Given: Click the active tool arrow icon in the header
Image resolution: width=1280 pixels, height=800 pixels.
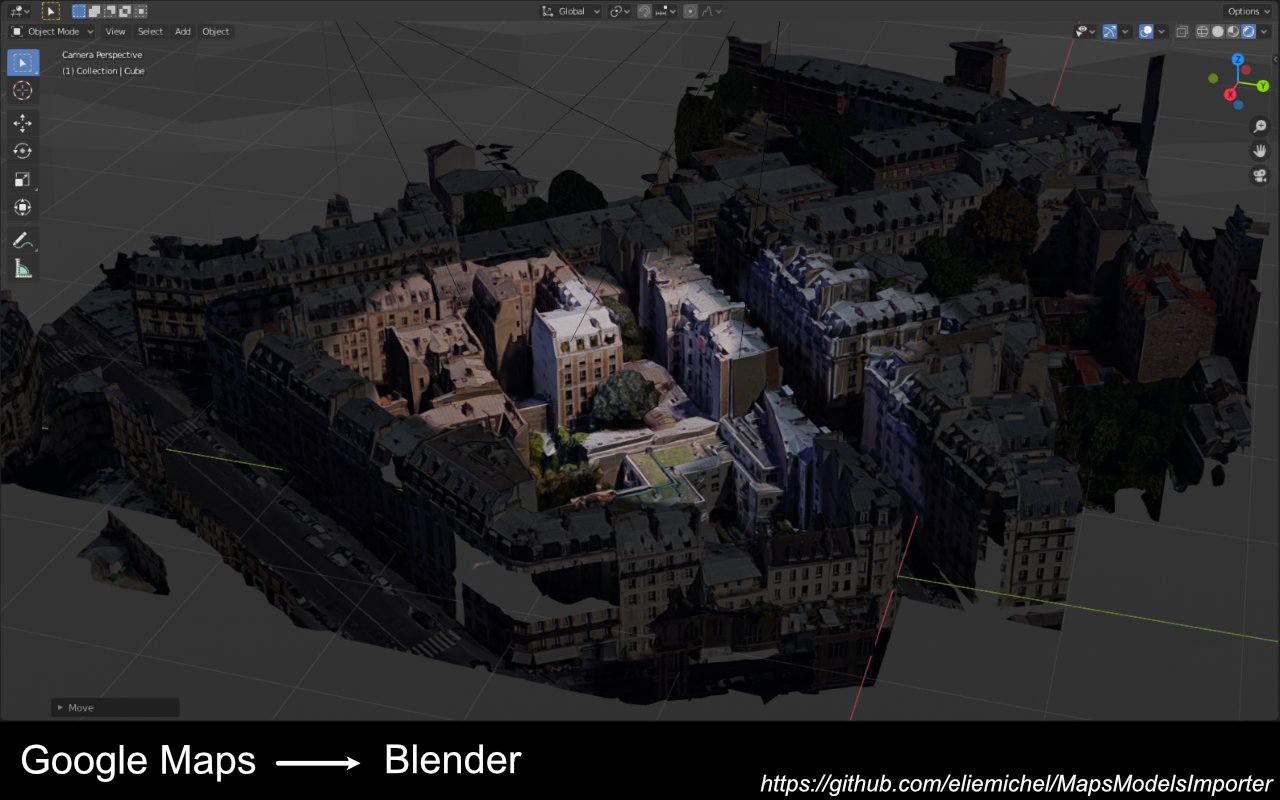Looking at the screenshot, I should (x=51, y=11).
